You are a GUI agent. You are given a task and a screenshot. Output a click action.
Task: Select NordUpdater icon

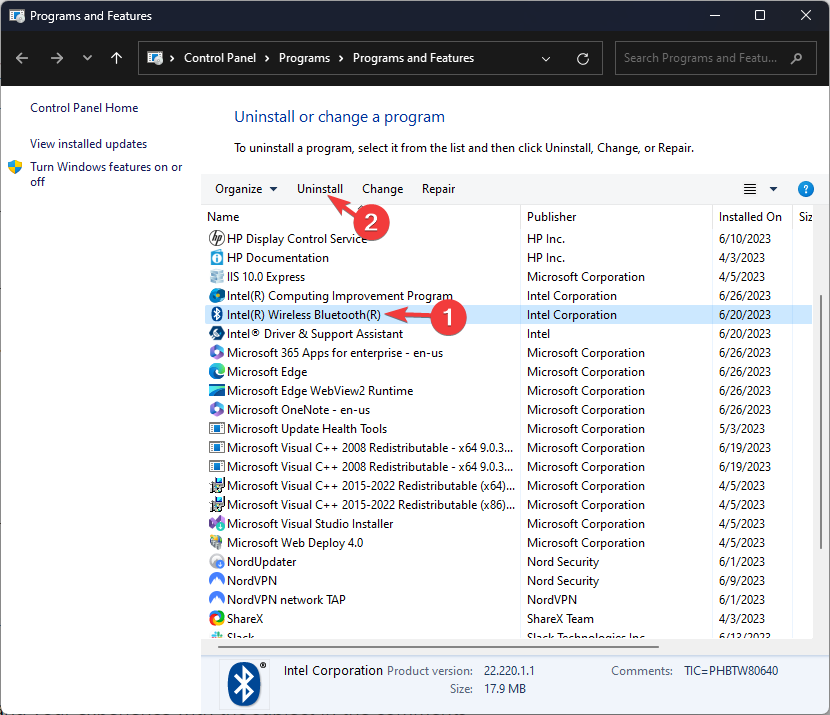tap(216, 562)
